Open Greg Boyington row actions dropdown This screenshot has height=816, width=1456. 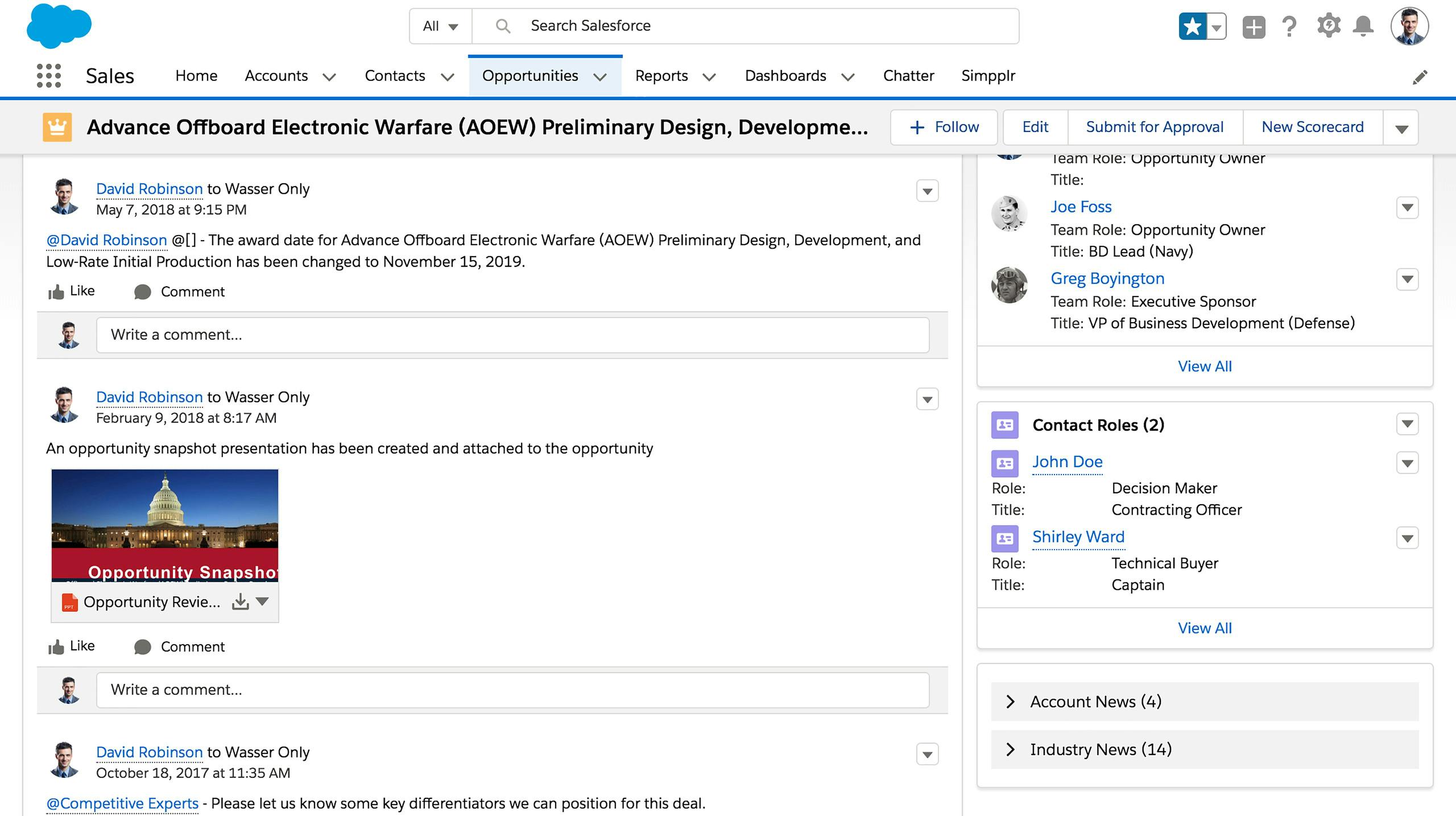coord(1407,279)
